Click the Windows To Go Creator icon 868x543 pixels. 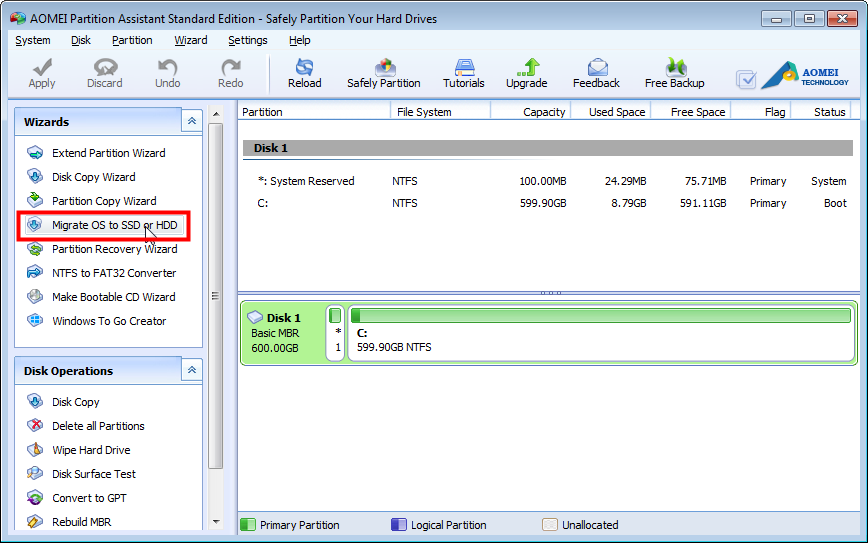35,320
